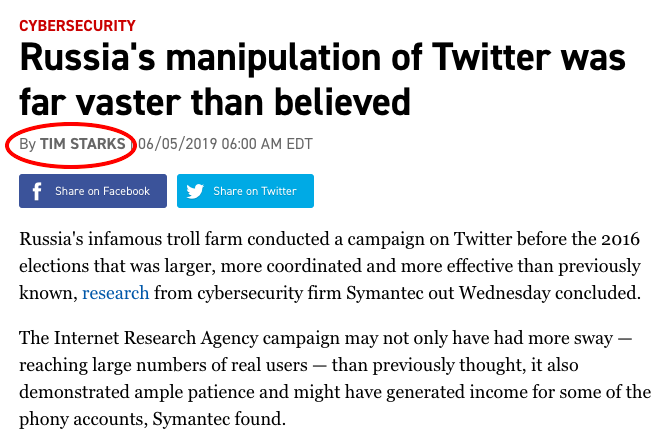Click the phrase 'Symantec found.' ending the article
Viewport: 667px width, 444px height.
(x=219, y=419)
